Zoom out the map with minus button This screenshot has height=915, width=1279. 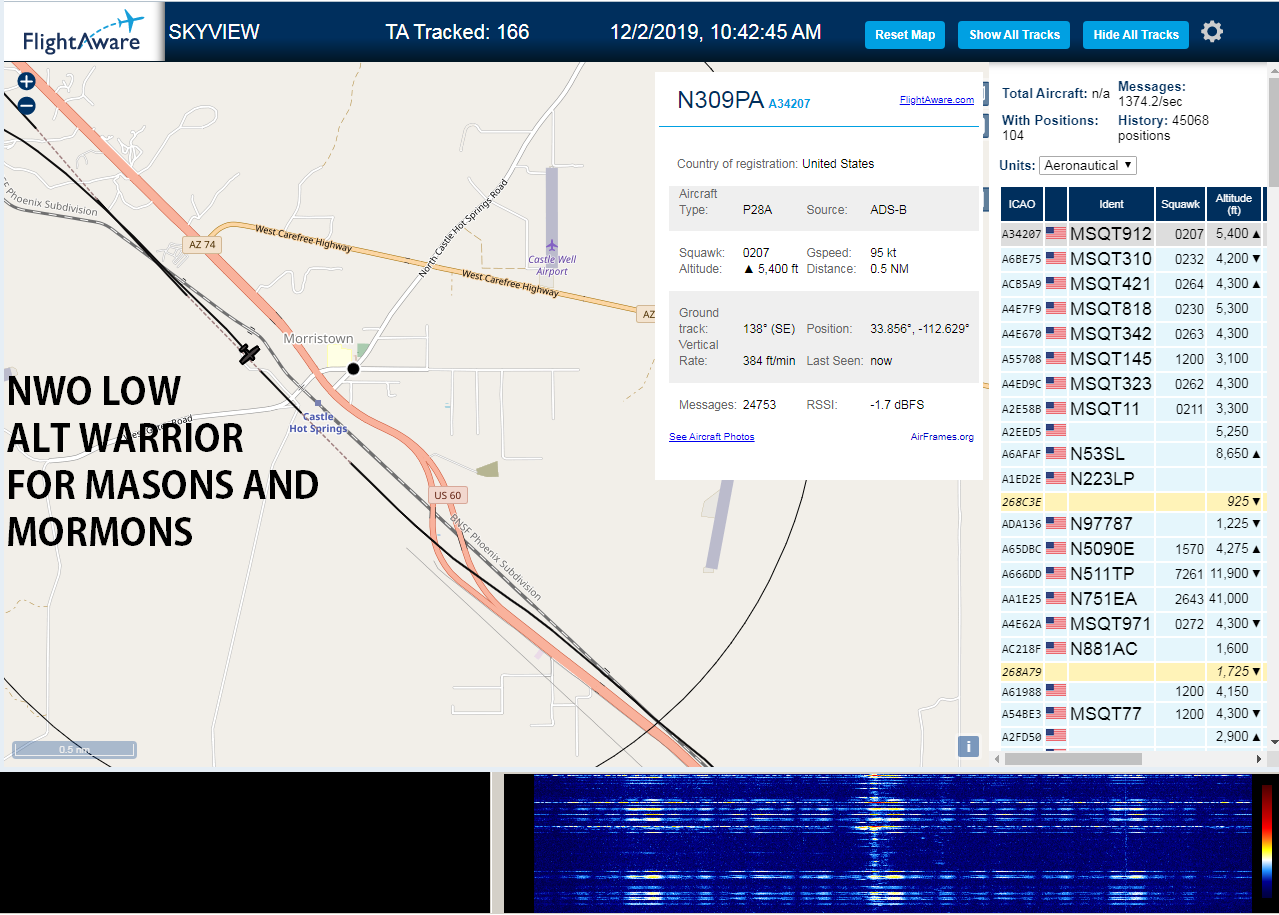(x=26, y=105)
